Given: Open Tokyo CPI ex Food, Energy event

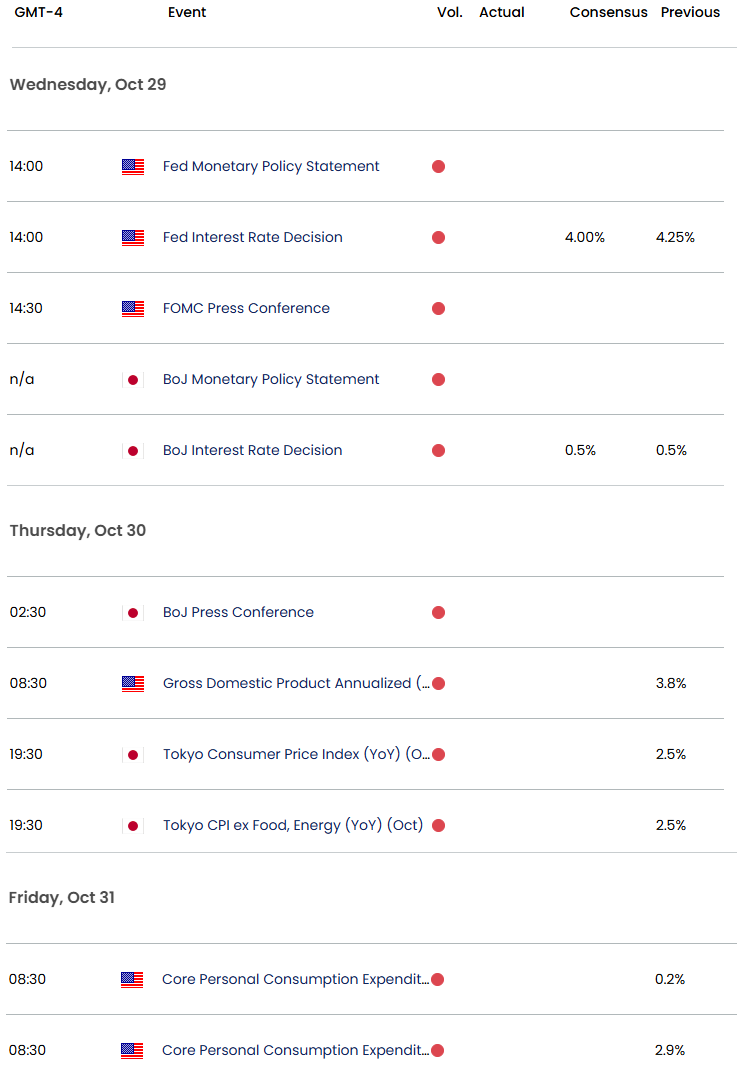Looking at the screenshot, I should click(x=293, y=826).
